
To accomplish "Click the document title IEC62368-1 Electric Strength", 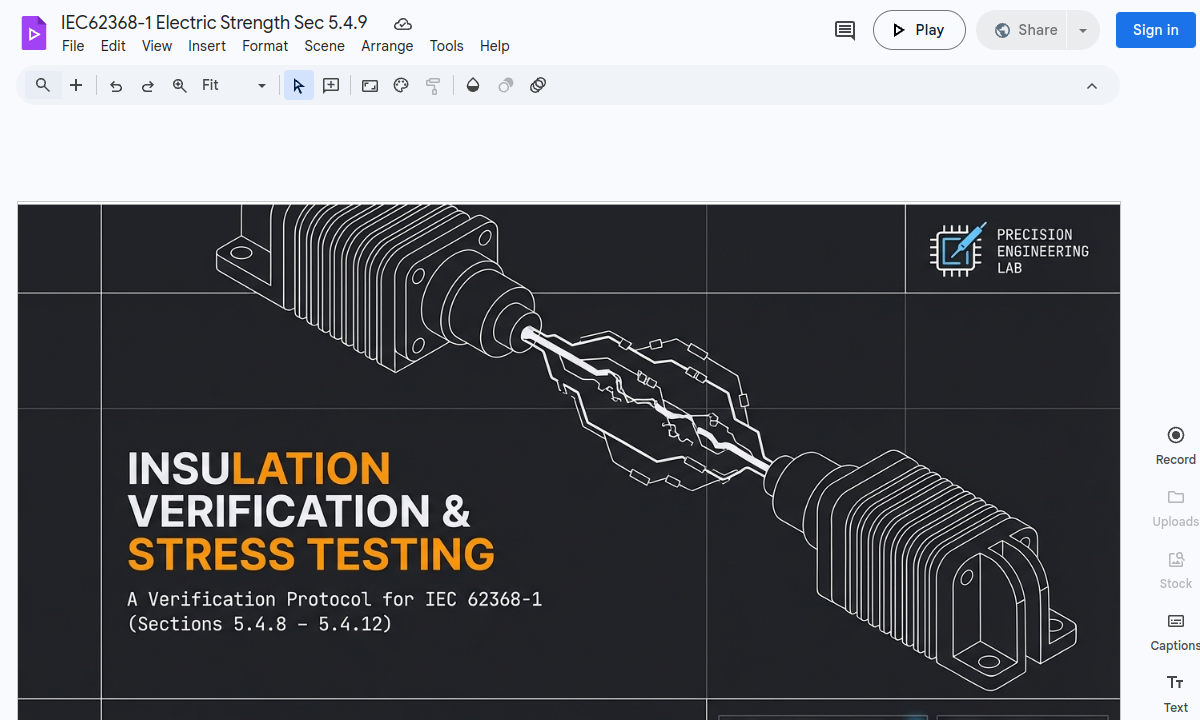I will [214, 23].
